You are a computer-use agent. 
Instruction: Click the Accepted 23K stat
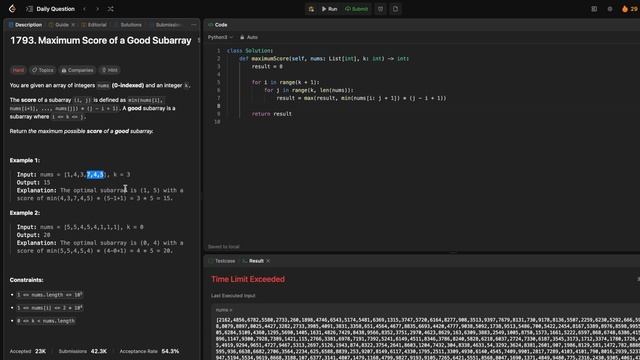pyautogui.click(x=28, y=351)
